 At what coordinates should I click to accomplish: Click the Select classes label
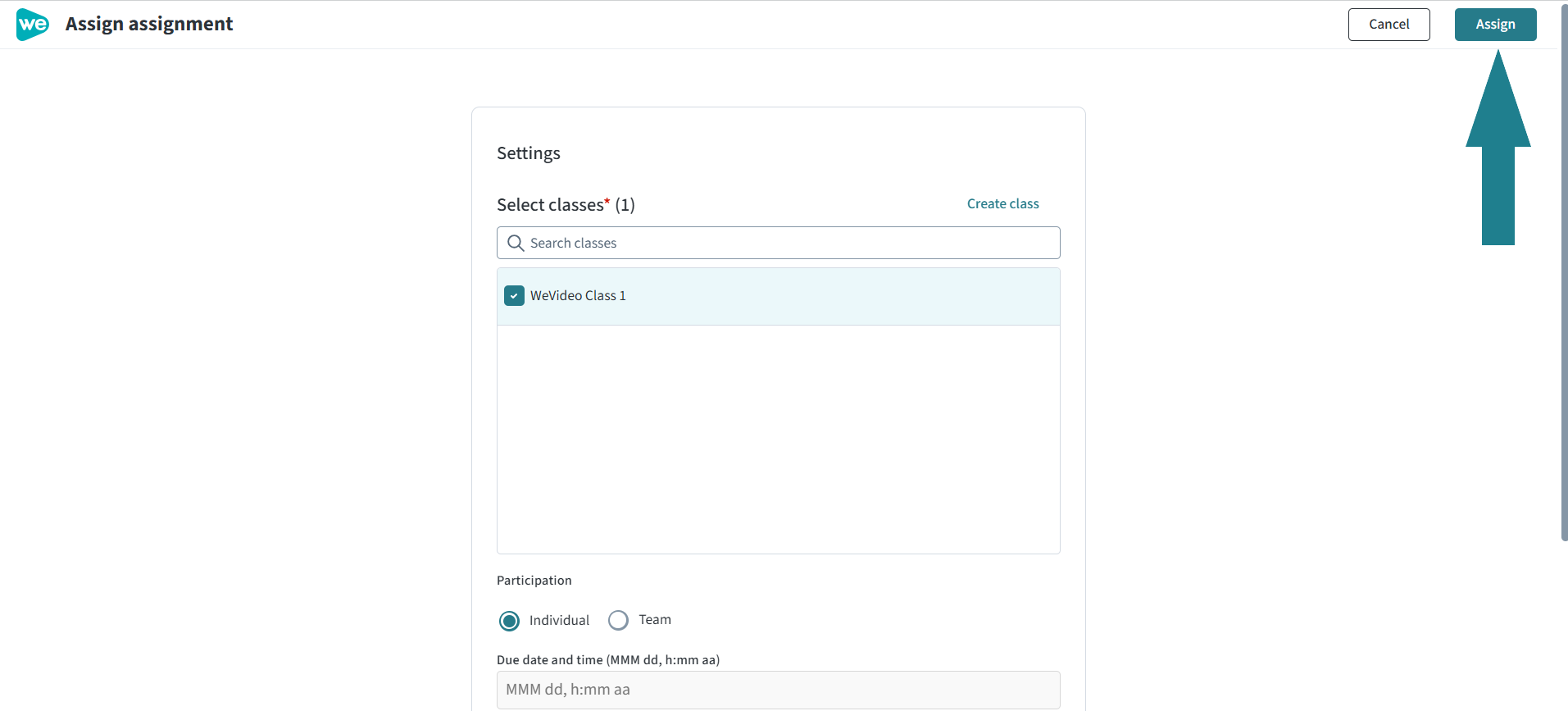tap(566, 205)
